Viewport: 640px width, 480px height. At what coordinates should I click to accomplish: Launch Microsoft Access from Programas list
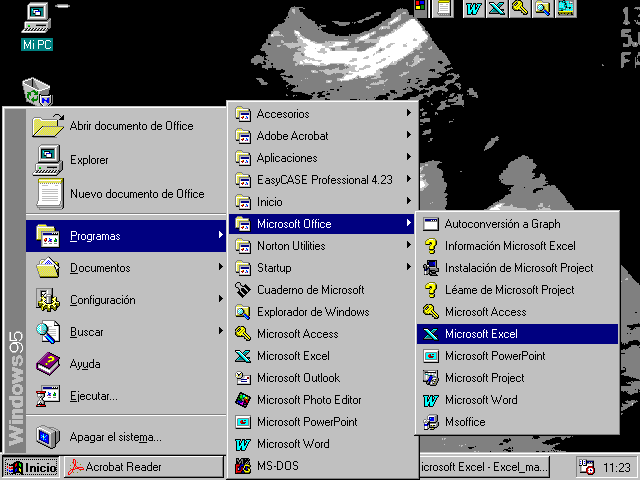pos(323,334)
